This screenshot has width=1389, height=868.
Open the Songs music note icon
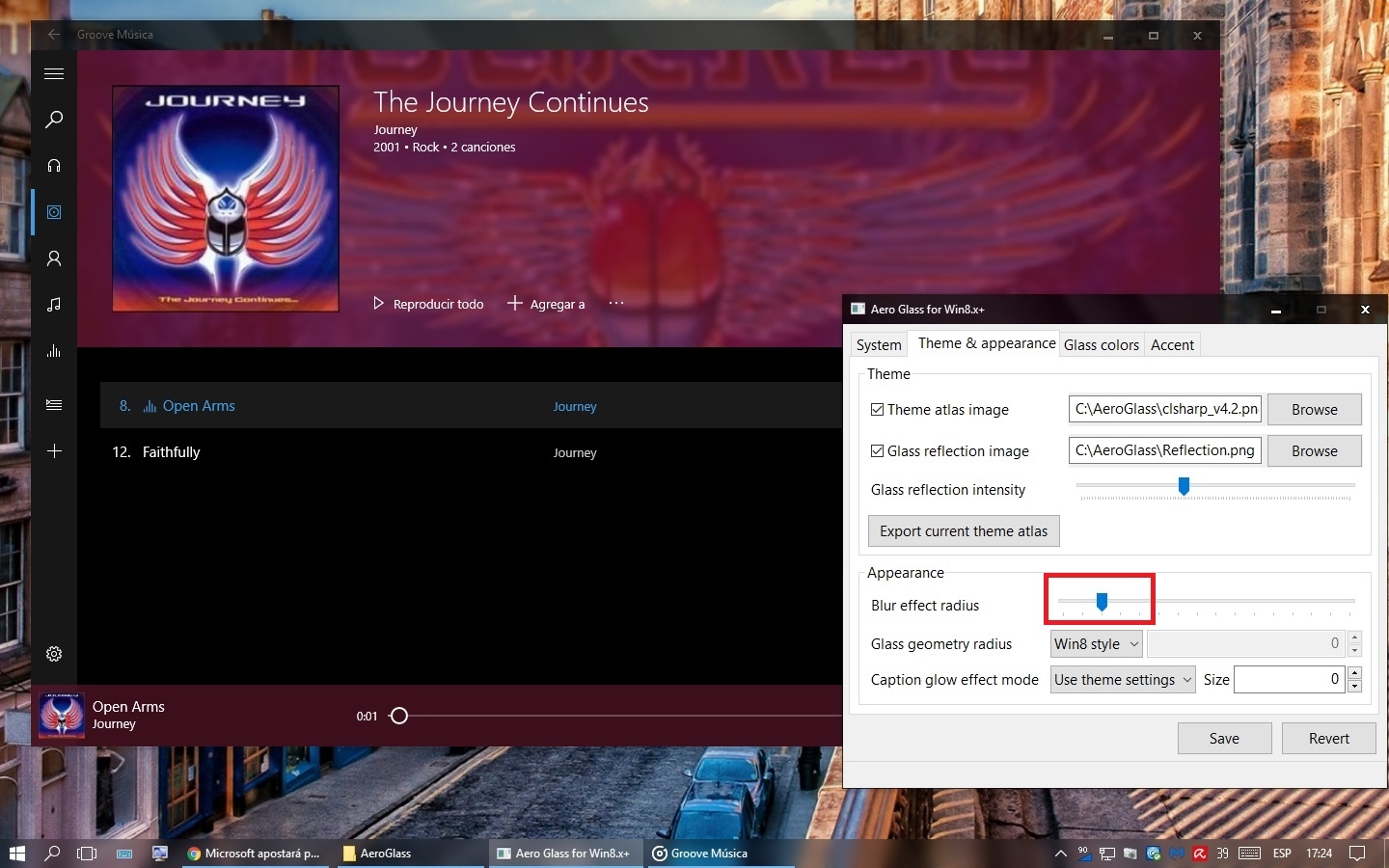click(x=54, y=305)
